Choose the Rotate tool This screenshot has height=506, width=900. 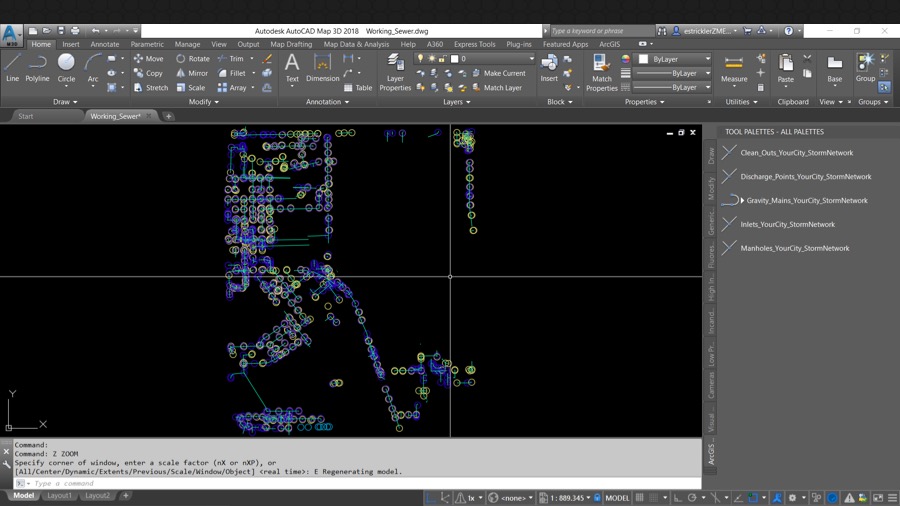pos(193,59)
